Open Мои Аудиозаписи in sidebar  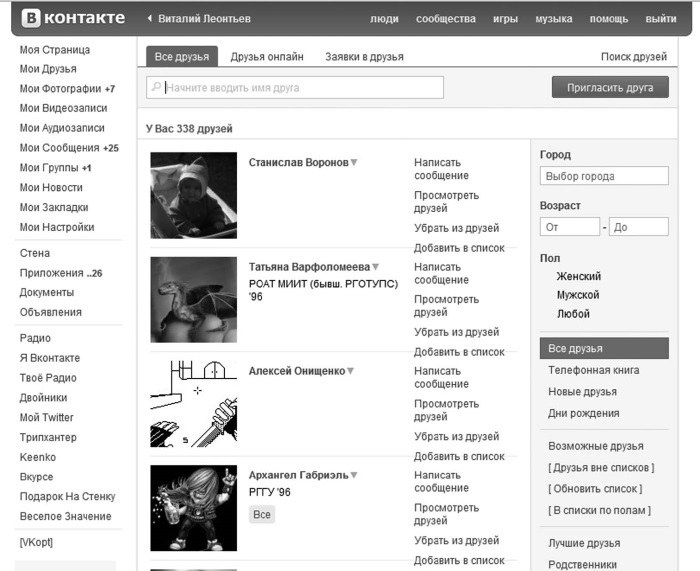[62, 128]
